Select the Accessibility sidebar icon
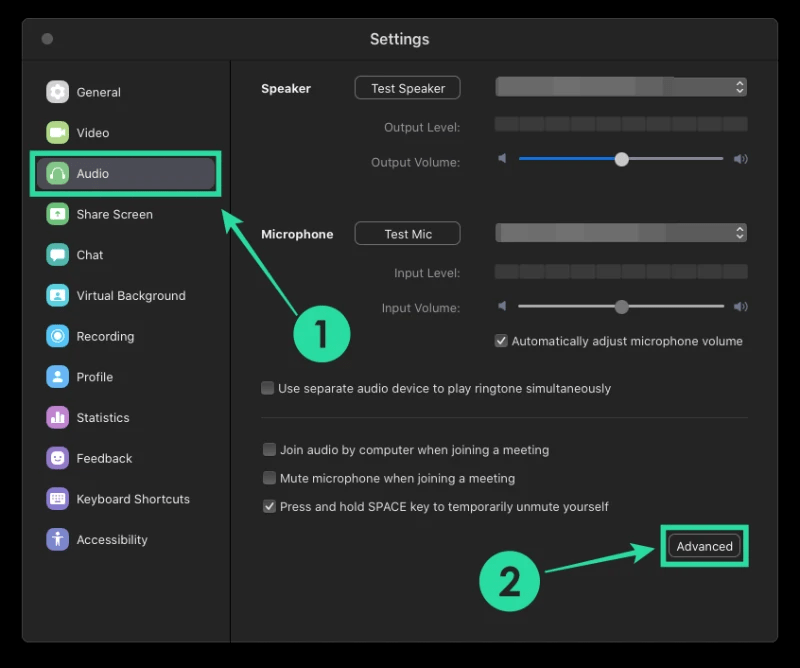This screenshot has width=800, height=668. 60,539
